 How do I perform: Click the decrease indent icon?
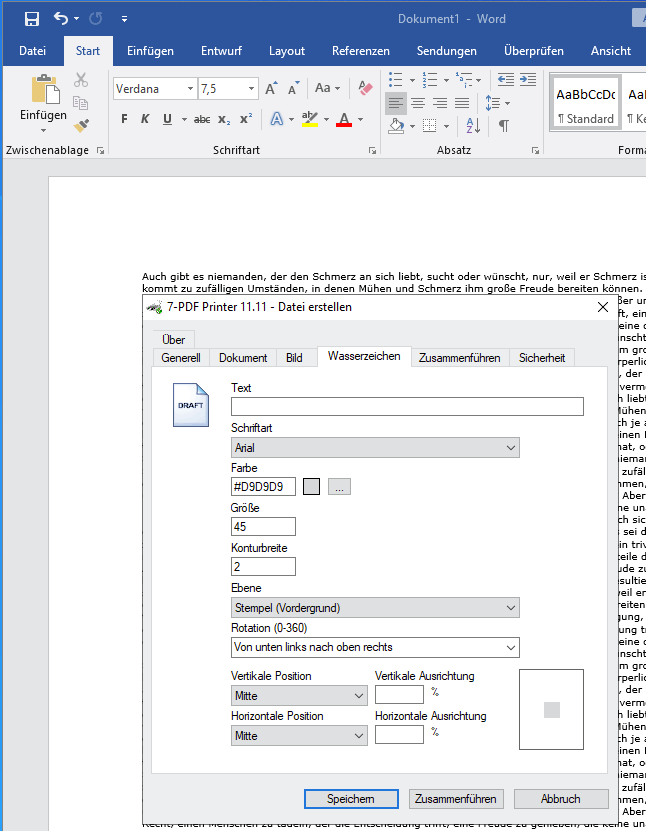[506, 80]
